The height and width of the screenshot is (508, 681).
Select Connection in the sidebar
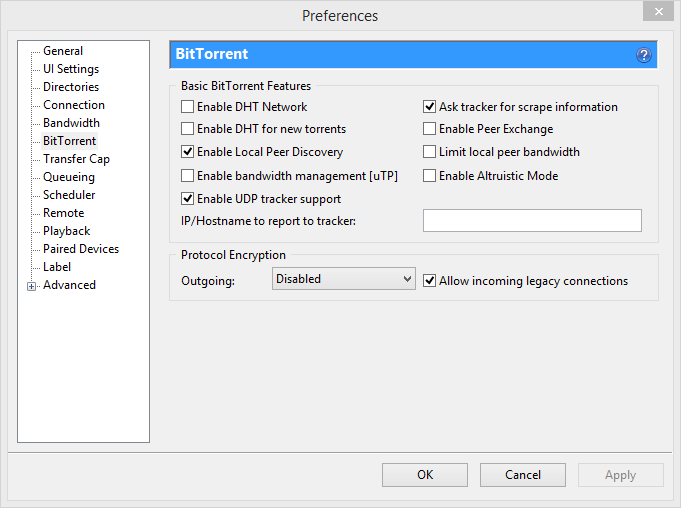[74, 105]
